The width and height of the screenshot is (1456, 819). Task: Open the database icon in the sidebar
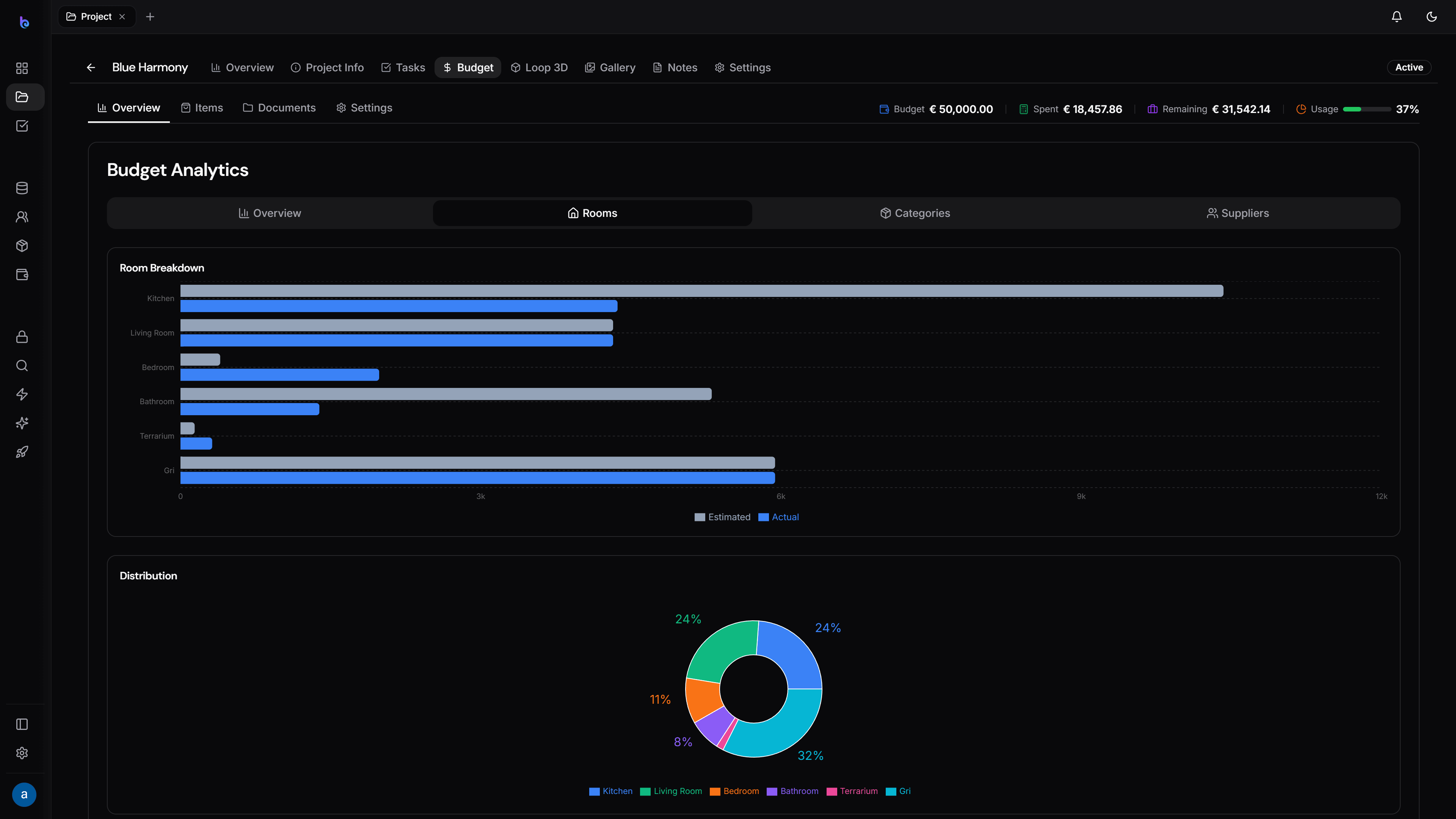tap(22, 188)
